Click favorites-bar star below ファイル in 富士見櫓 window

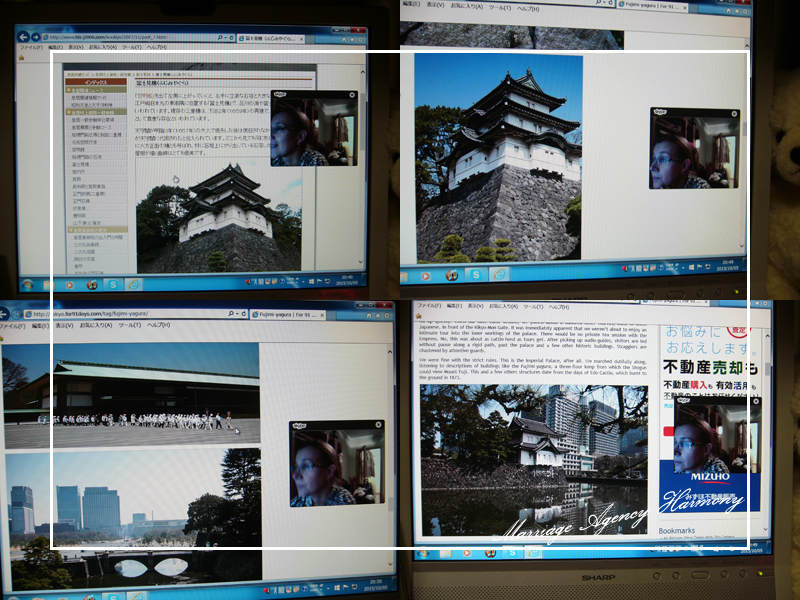pyautogui.click(x=21, y=58)
